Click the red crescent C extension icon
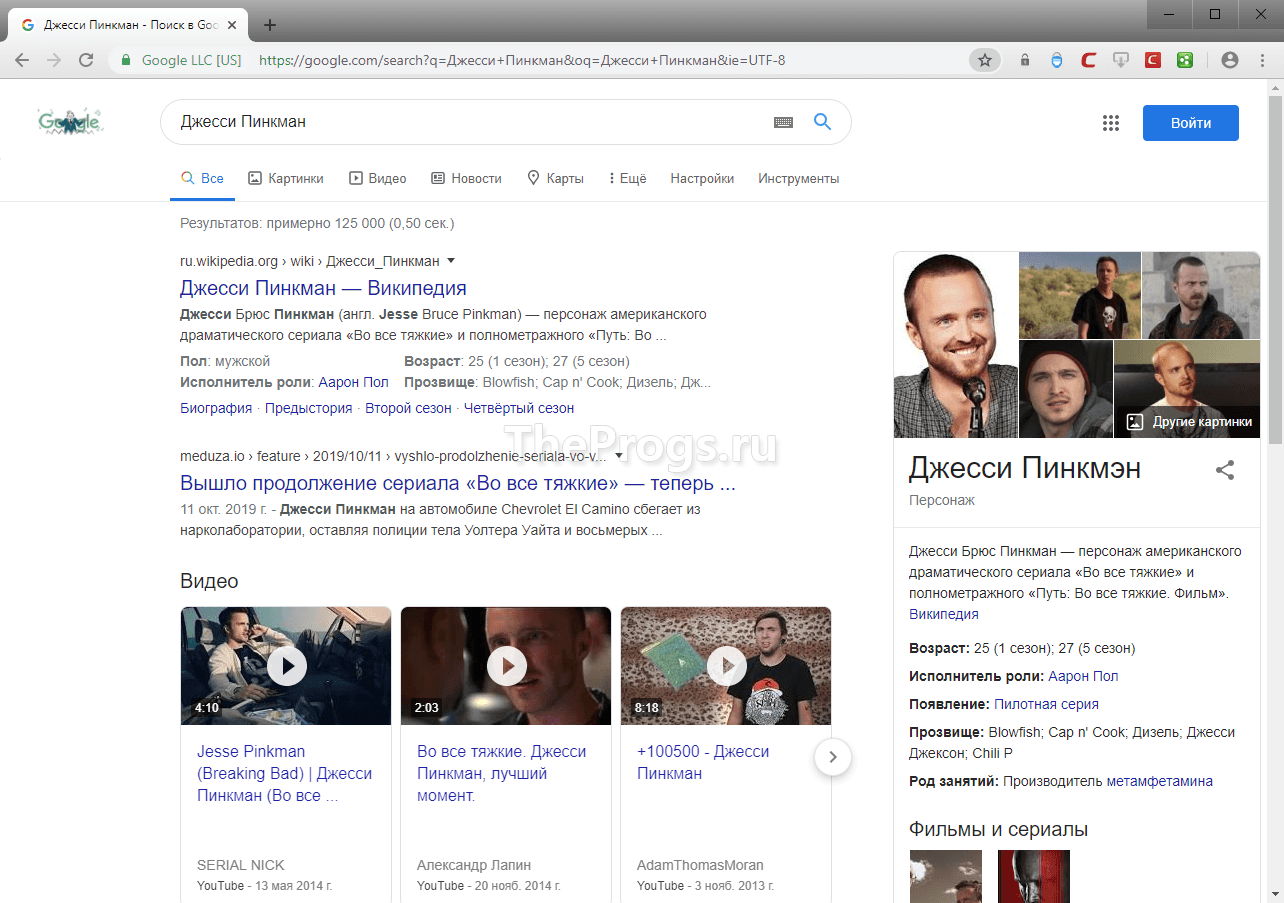Screen dimensions: 1284x903 [x=1089, y=60]
